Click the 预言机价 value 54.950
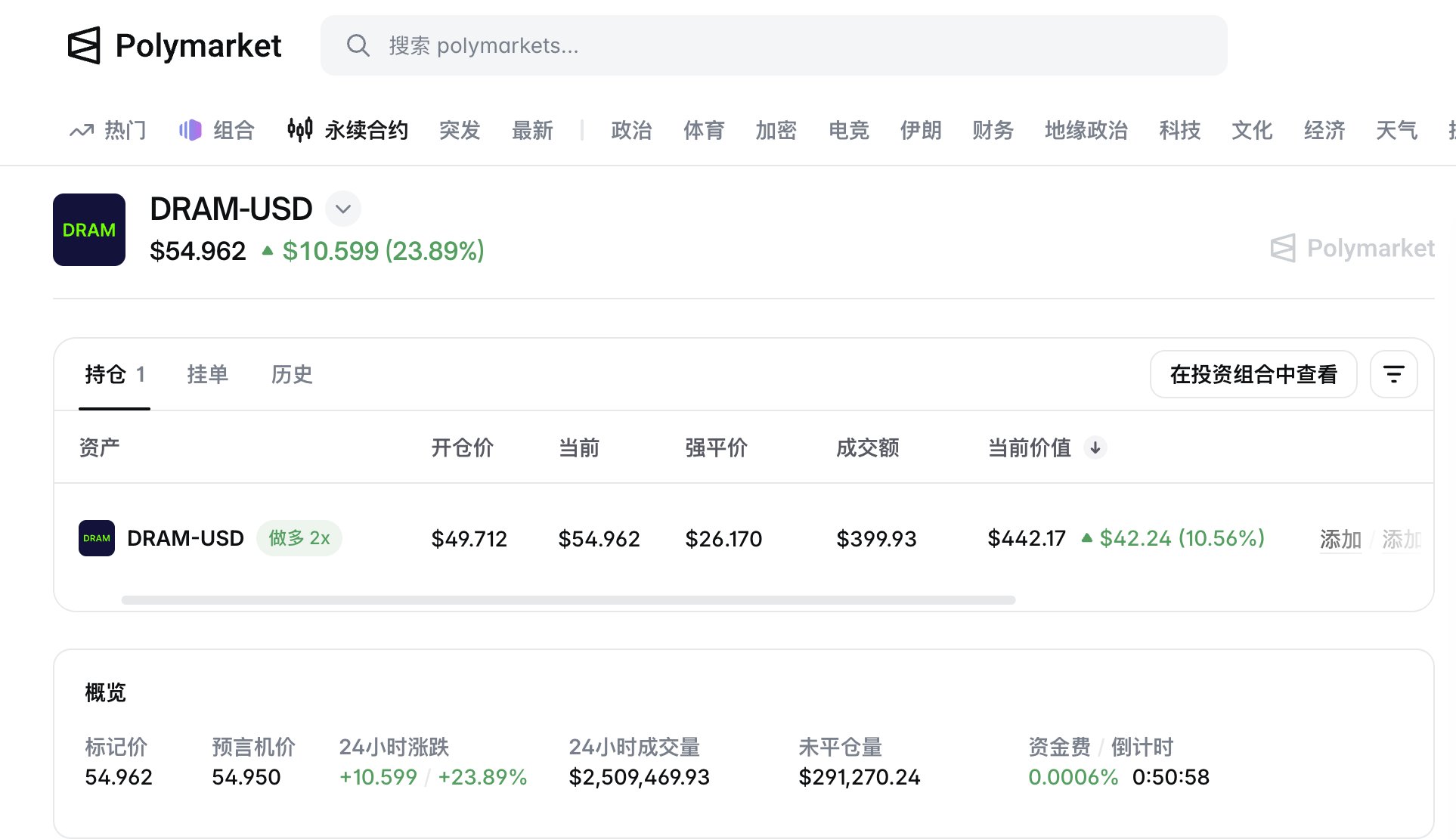1456x839 pixels. click(x=246, y=777)
